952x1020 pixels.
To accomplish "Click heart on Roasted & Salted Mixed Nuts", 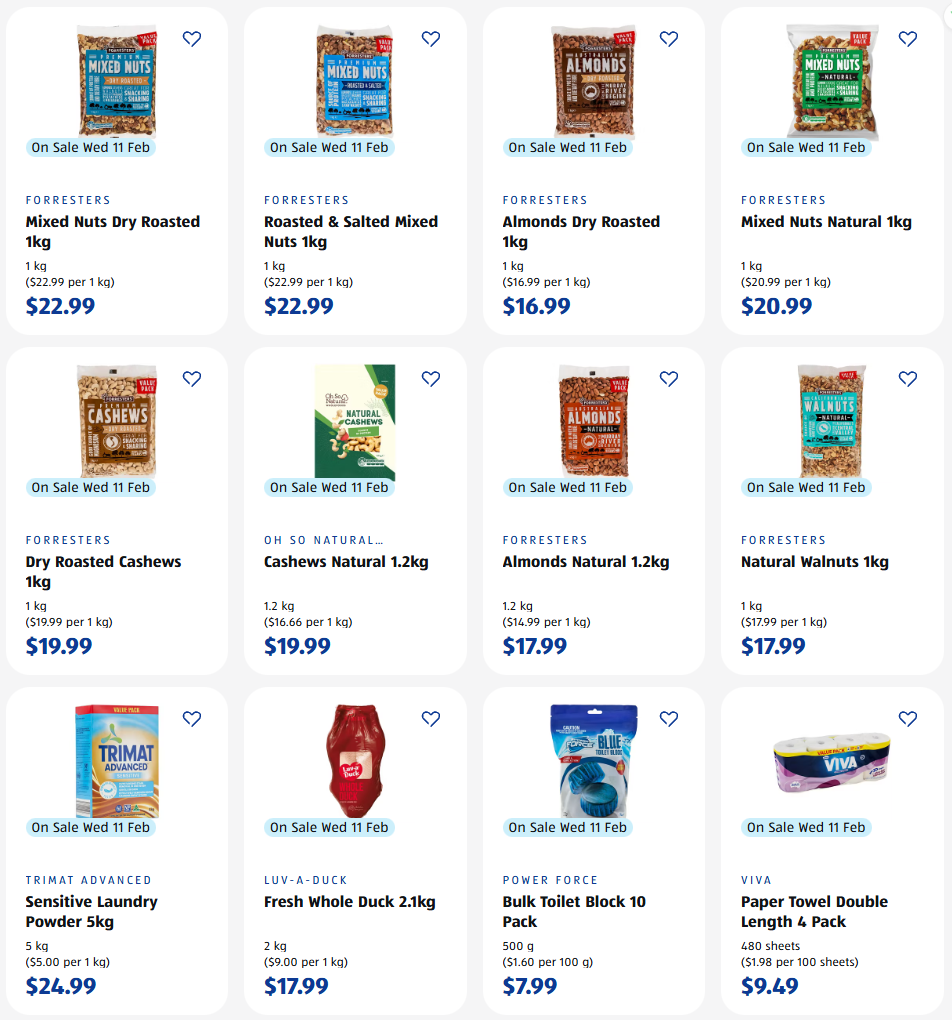I will 431,39.
